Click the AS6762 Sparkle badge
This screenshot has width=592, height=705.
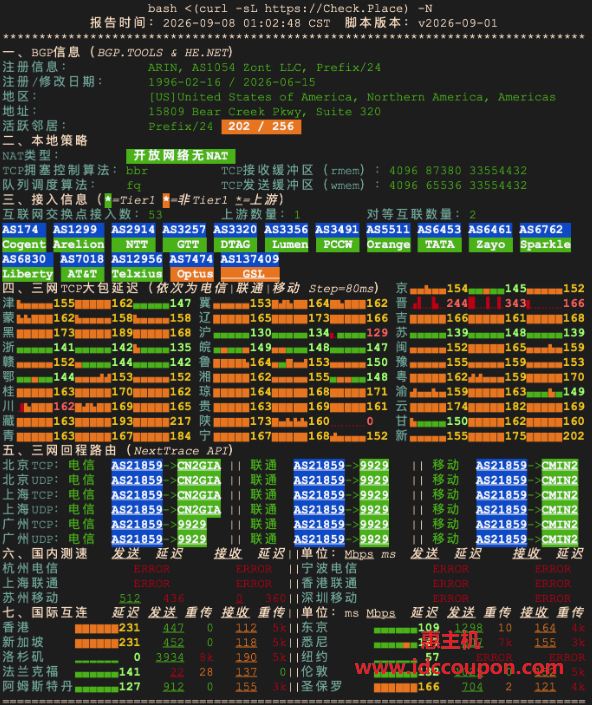[545, 237]
